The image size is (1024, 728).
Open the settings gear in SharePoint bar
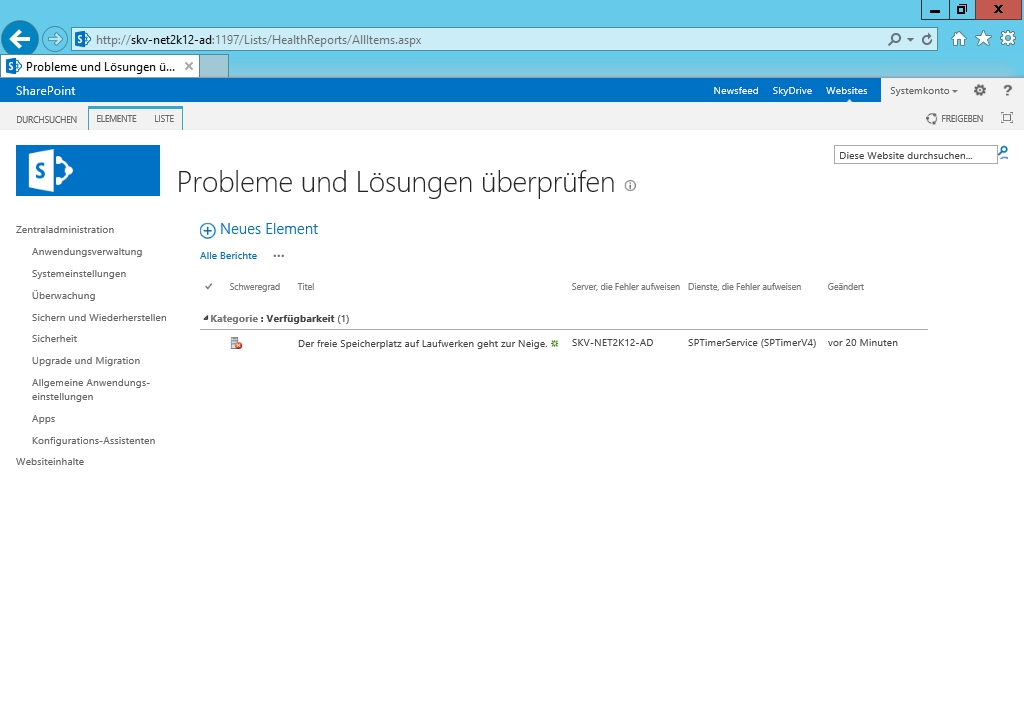(980, 90)
